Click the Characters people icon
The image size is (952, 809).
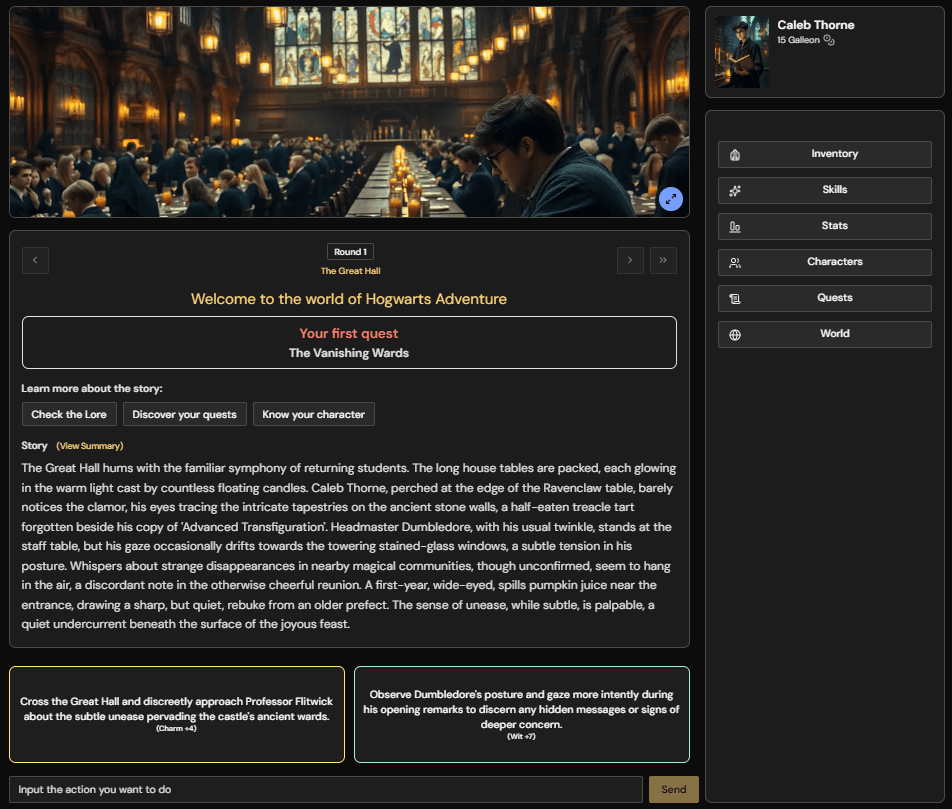pyautogui.click(x=735, y=262)
